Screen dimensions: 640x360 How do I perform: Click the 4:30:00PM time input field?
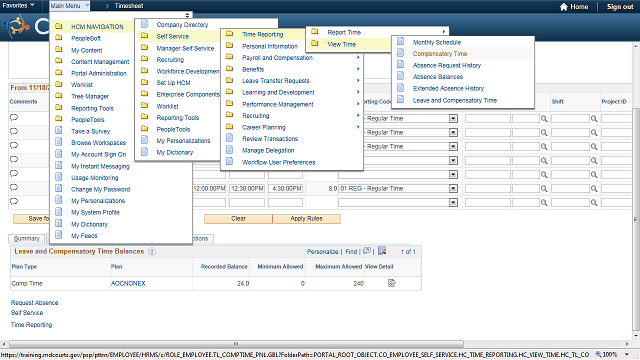tap(285, 189)
